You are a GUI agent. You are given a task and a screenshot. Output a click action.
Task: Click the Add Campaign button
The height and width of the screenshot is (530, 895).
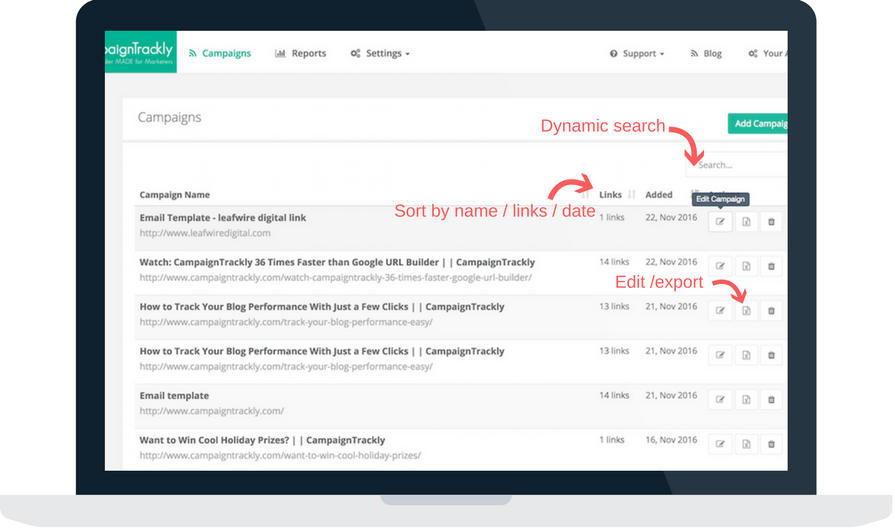(757, 123)
